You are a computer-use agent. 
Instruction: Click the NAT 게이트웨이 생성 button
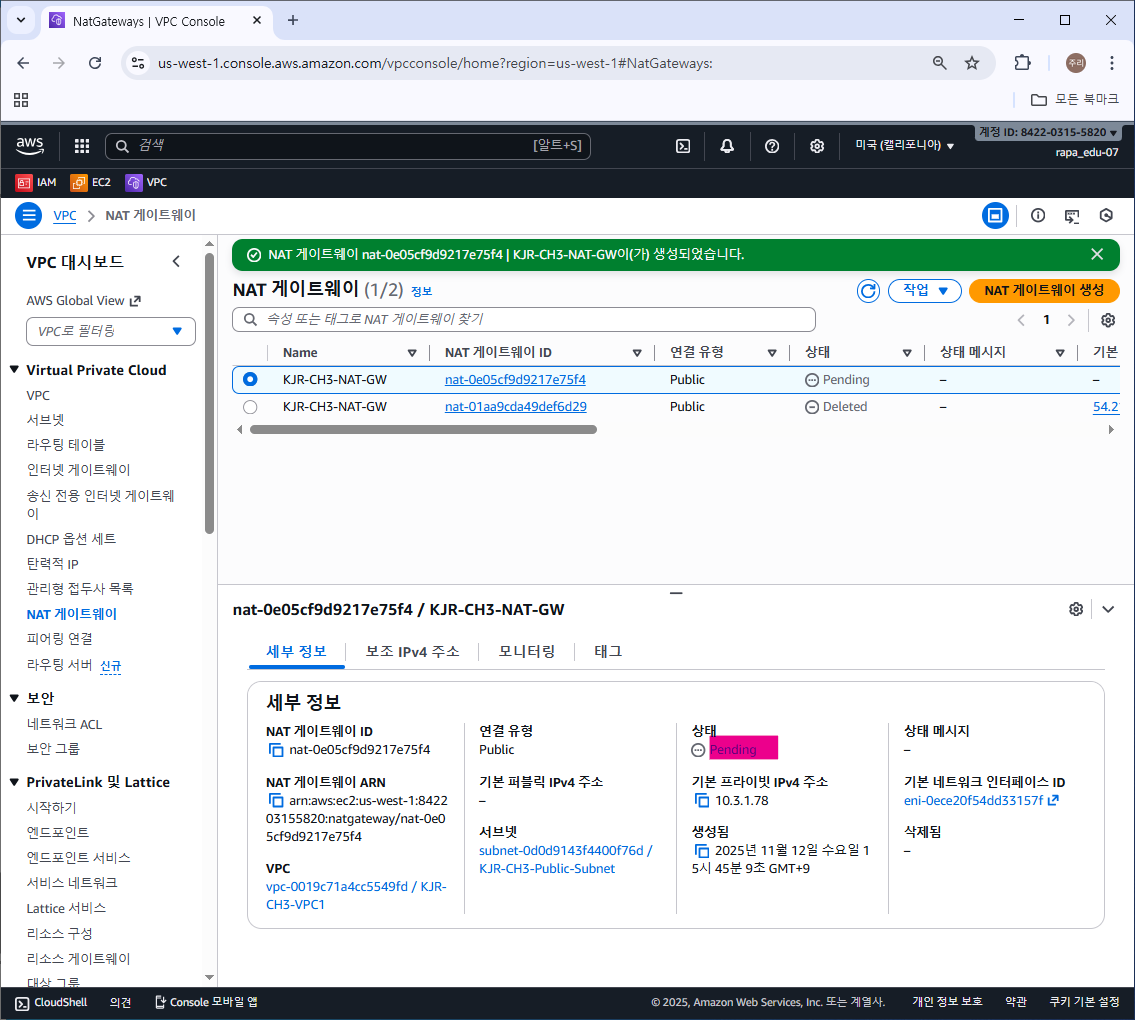[1044, 290]
